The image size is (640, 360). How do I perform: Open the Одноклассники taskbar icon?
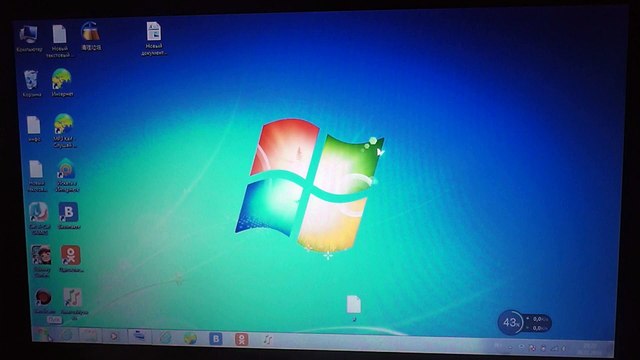click(241, 339)
